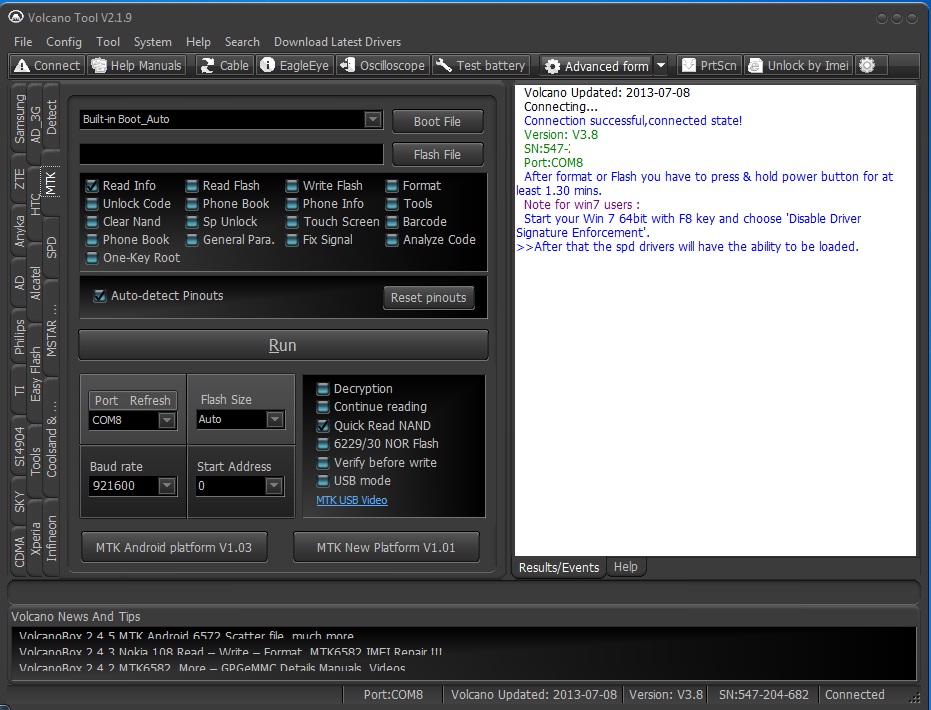This screenshot has width=931, height=710.
Task: Enable Decryption checkbox
Action: point(322,389)
